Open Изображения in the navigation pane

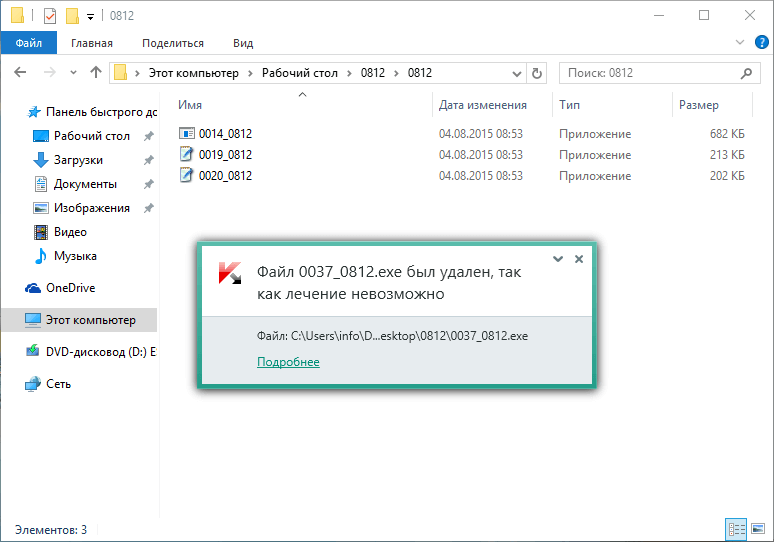click(81, 208)
